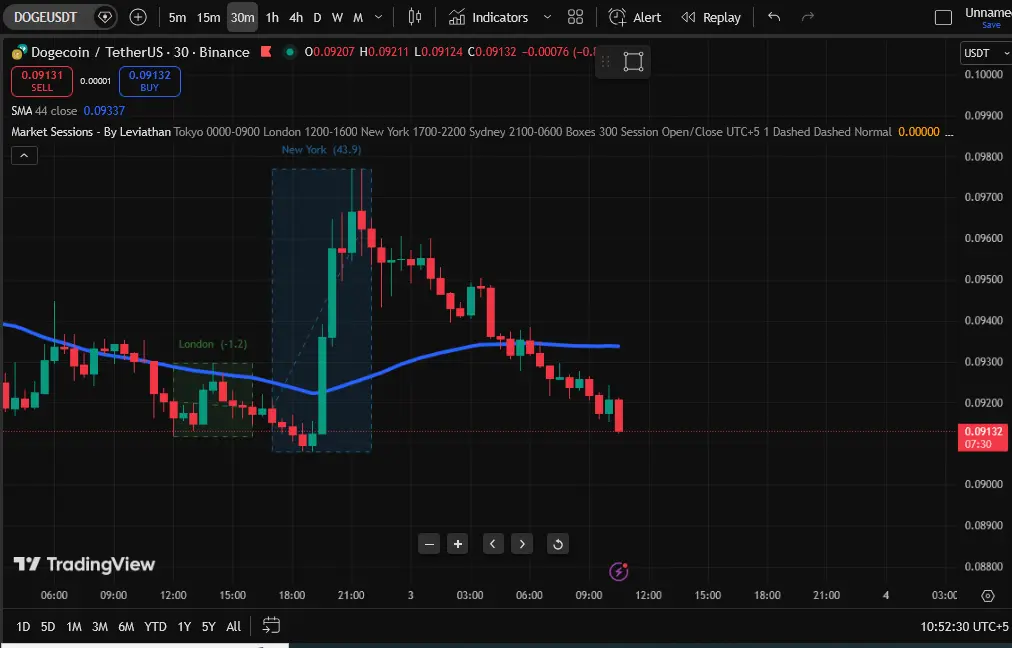Screen dimensions: 1012x648
Task: Click the Save layout link
Action: (x=991, y=25)
